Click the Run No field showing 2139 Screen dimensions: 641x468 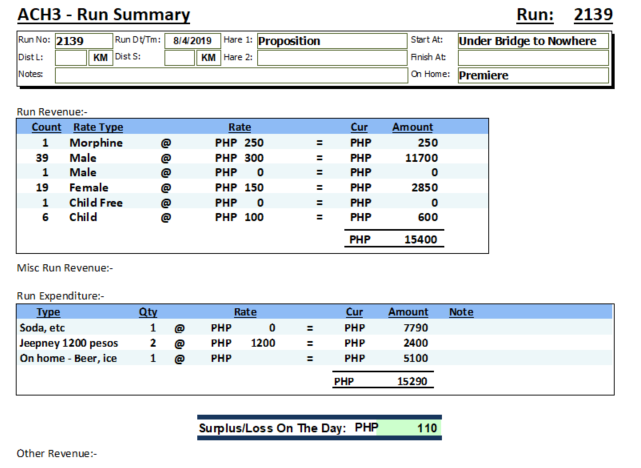click(83, 41)
